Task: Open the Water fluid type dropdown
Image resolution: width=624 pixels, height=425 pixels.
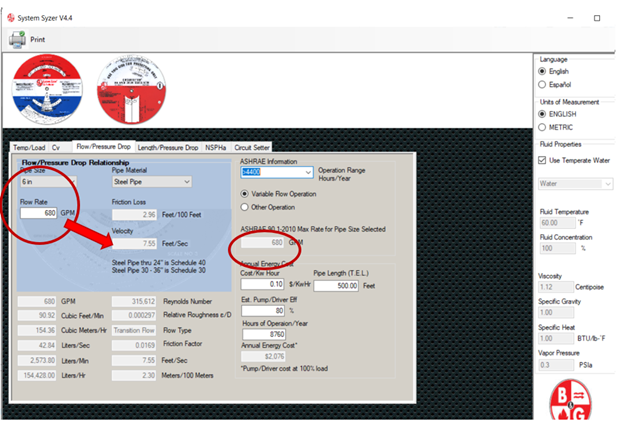Action: pos(575,183)
